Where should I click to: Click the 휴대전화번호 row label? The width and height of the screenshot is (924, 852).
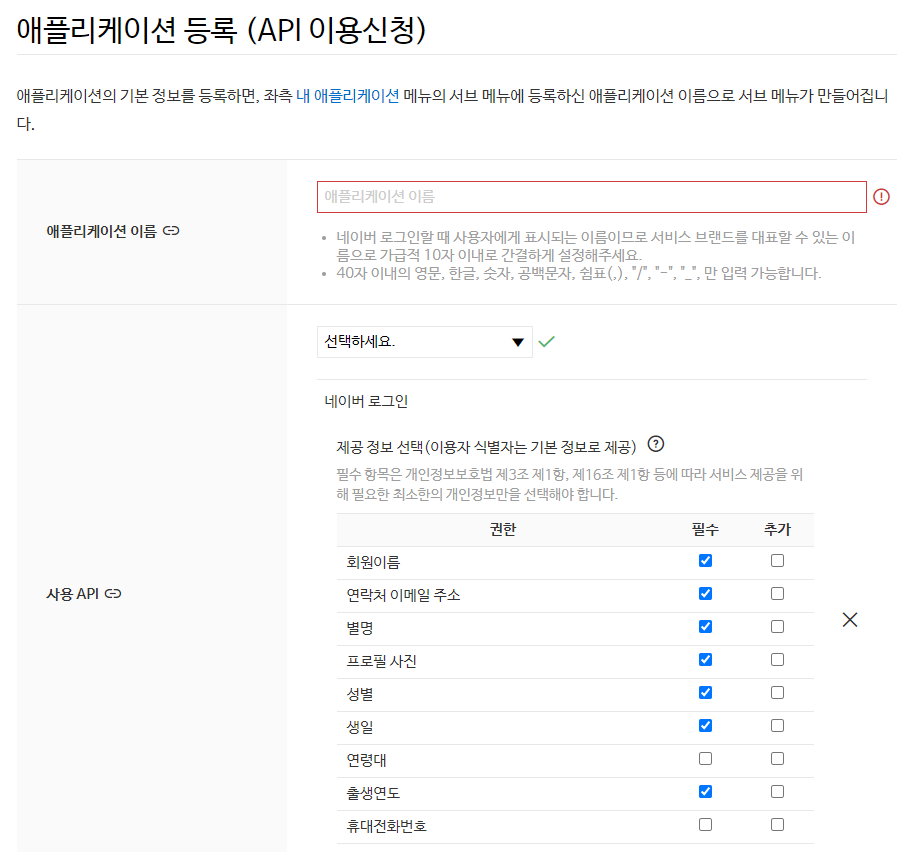[x=386, y=826]
